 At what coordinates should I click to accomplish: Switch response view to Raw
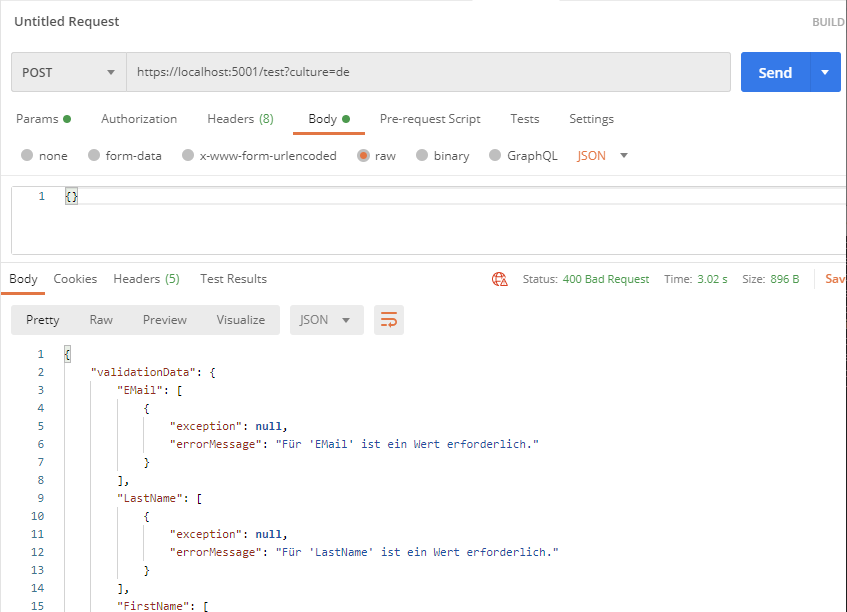click(101, 320)
